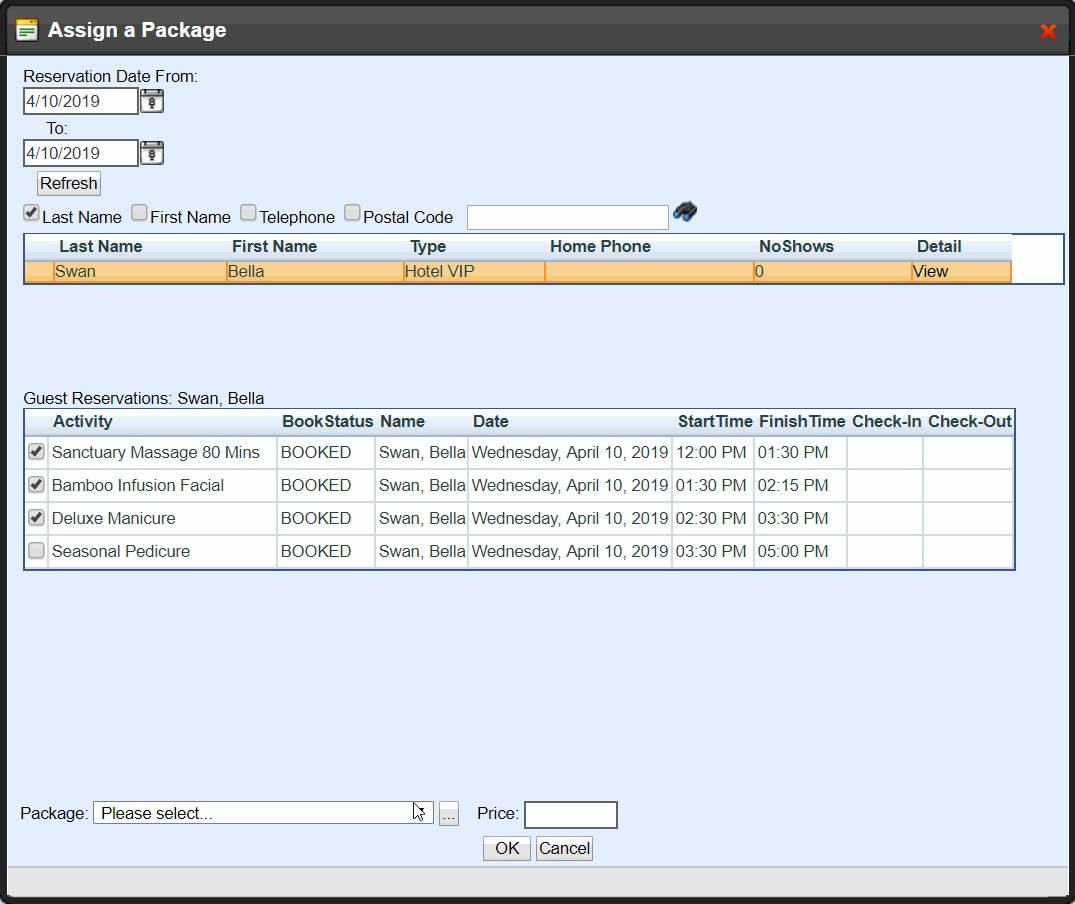Click the Bamboo Infusion Facial activity text
1075x904 pixels.
[x=138, y=485]
